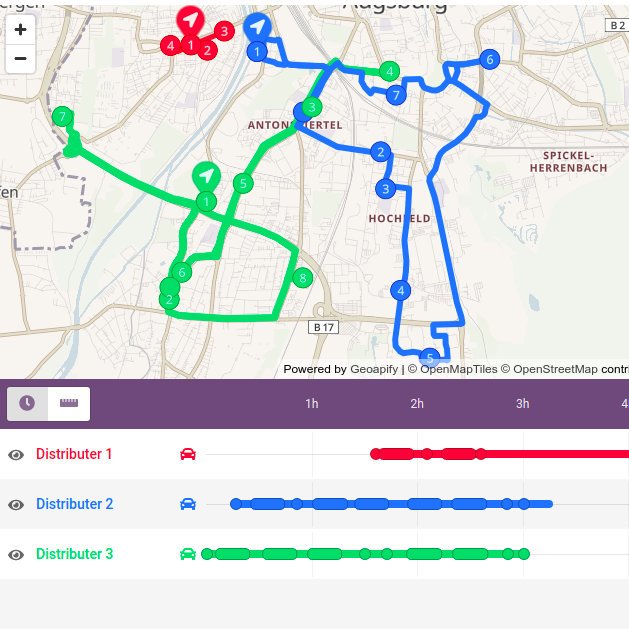The width and height of the screenshot is (629, 629).
Task: Click the blue start location arrow marker
Action: coord(257,27)
